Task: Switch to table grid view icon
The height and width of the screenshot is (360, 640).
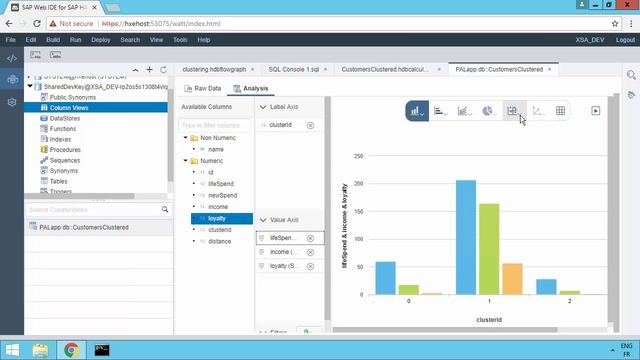Action: (560, 111)
